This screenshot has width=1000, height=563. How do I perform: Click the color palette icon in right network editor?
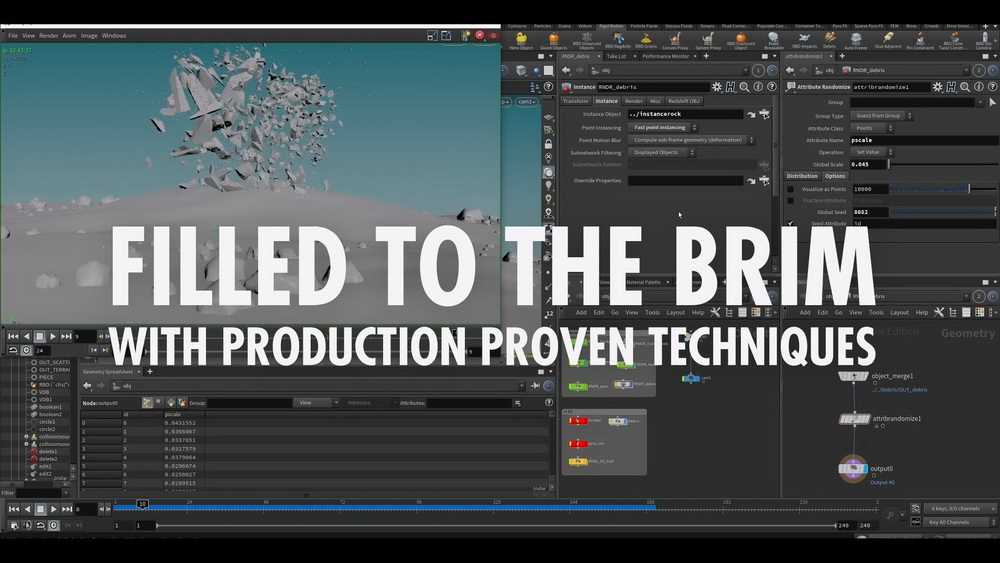pyautogui.click(x=980, y=312)
